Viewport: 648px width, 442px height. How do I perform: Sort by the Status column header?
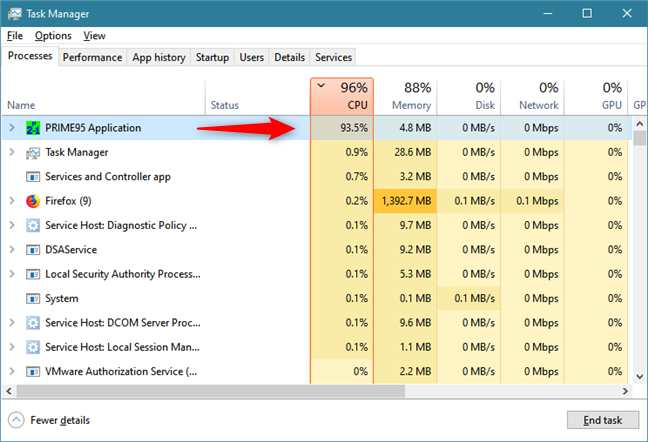click(x=257, y=96)
